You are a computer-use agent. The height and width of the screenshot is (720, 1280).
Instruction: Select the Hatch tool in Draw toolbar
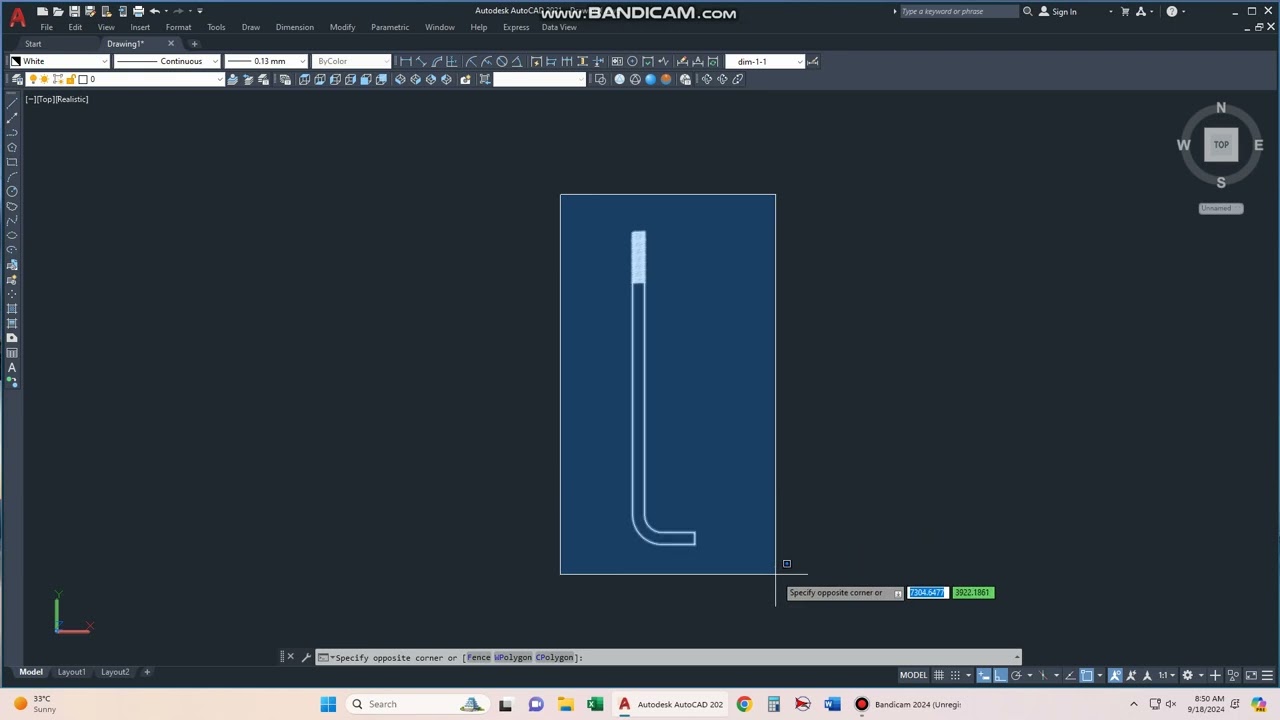(x=12, y=308)
